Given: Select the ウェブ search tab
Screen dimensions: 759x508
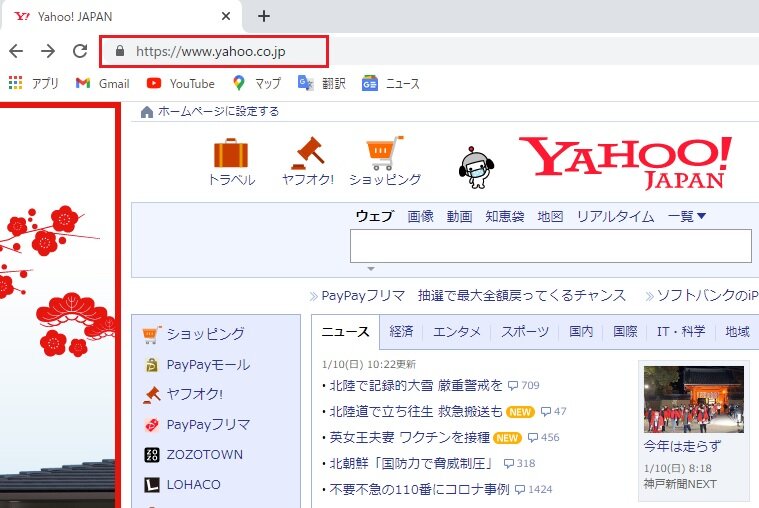Looking at the screenshot, I should (x=375, y=216).
